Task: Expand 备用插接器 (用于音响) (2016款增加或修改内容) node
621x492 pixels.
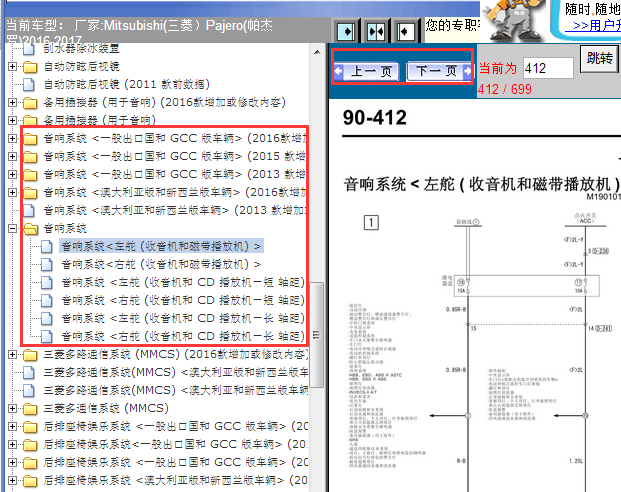Action: [x=12, y=102]
